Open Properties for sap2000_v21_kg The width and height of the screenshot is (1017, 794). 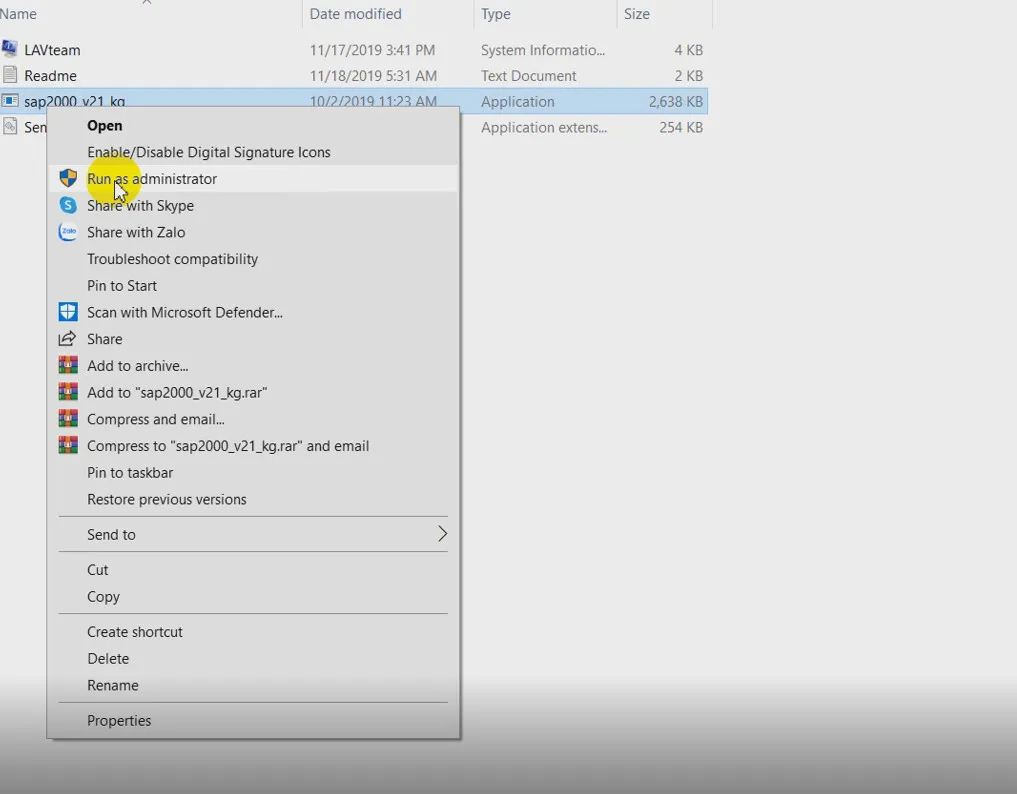pos(119,720)
